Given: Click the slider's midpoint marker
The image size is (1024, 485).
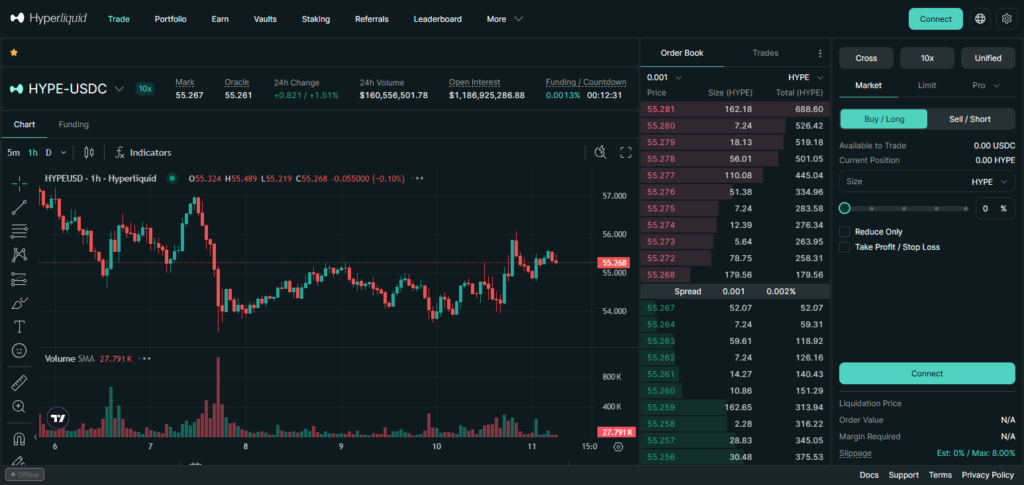Looking at the screenshot, I should [904, 209].
